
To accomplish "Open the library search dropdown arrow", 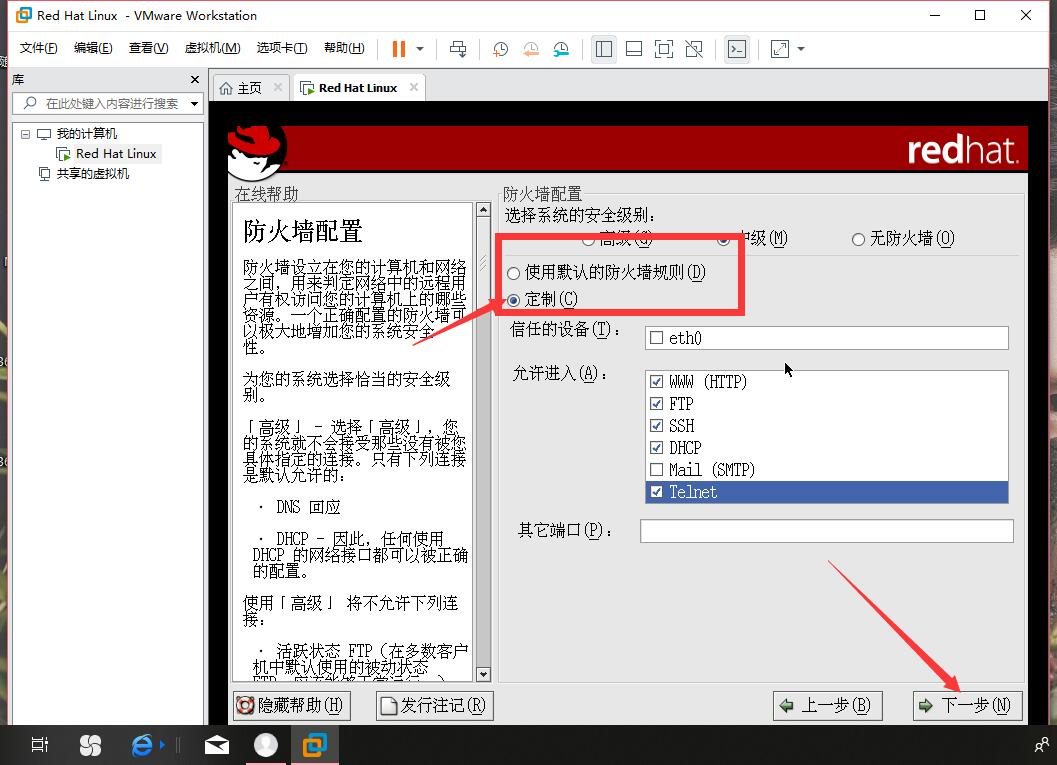I will point(194,103).
